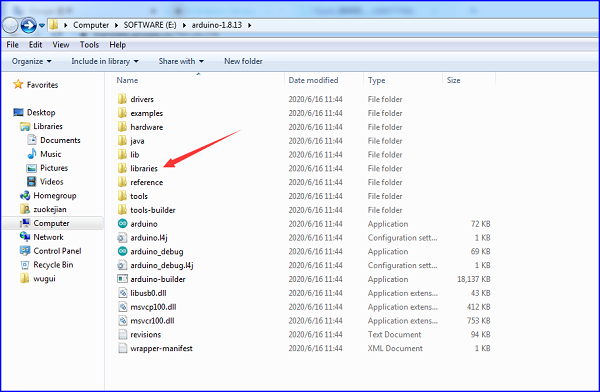Click the Computer breadcrumb in address bar
This screenshot has height=392, width=600.
(x=91, y=25)
